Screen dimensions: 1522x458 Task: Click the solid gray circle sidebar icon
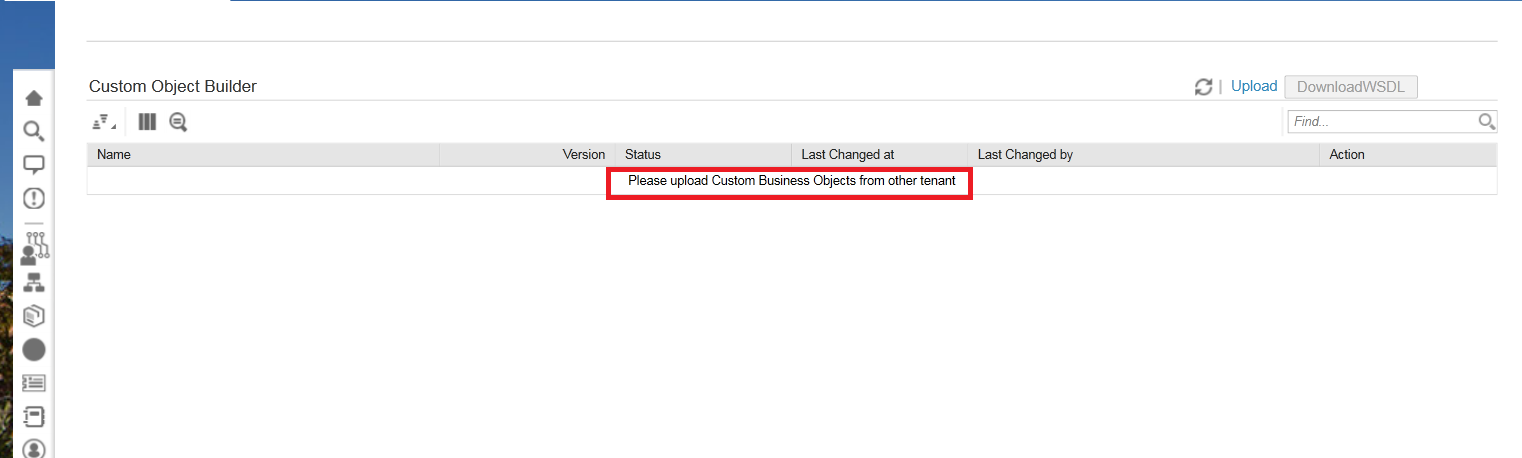pyautogui.click(x=34, y=349)
